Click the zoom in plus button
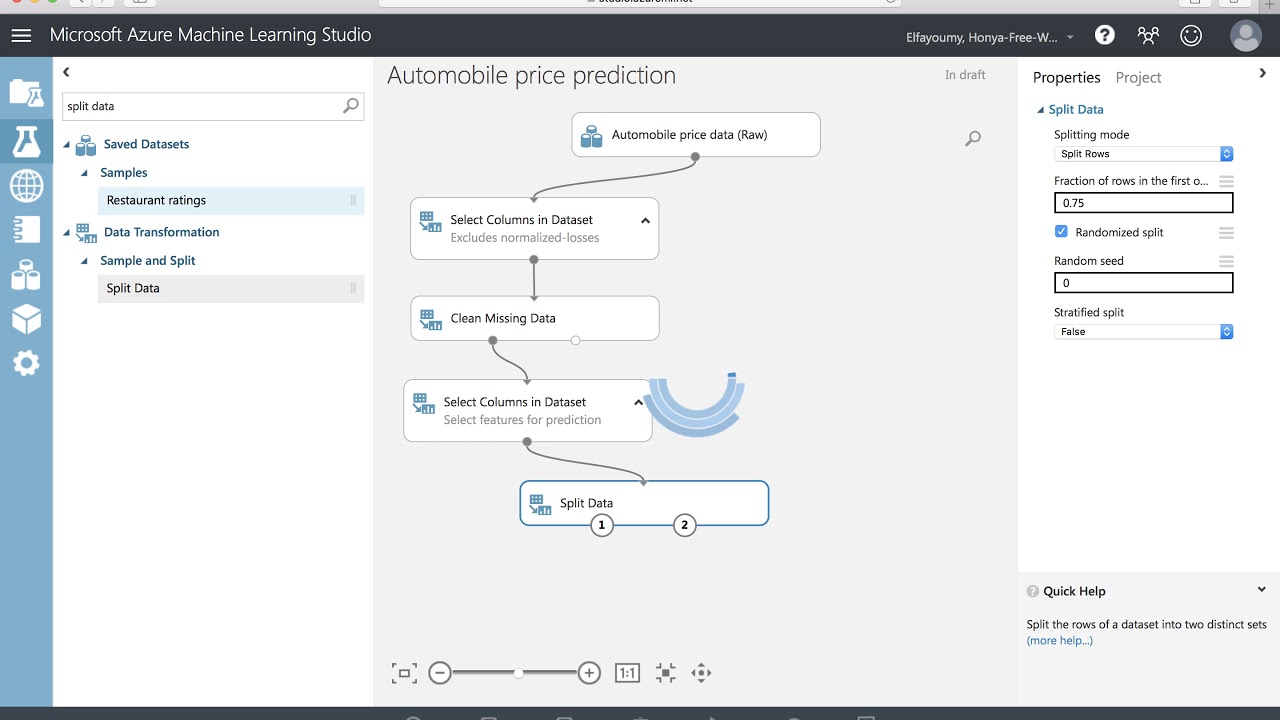Viewport: 1280px width, 720px height. coord(589,673)
